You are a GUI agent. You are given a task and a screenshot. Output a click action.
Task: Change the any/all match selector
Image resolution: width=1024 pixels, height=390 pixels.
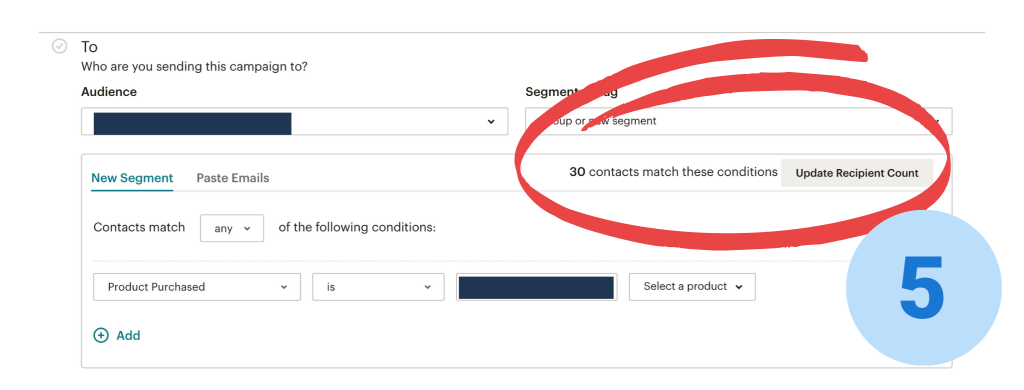click(232, 228)
